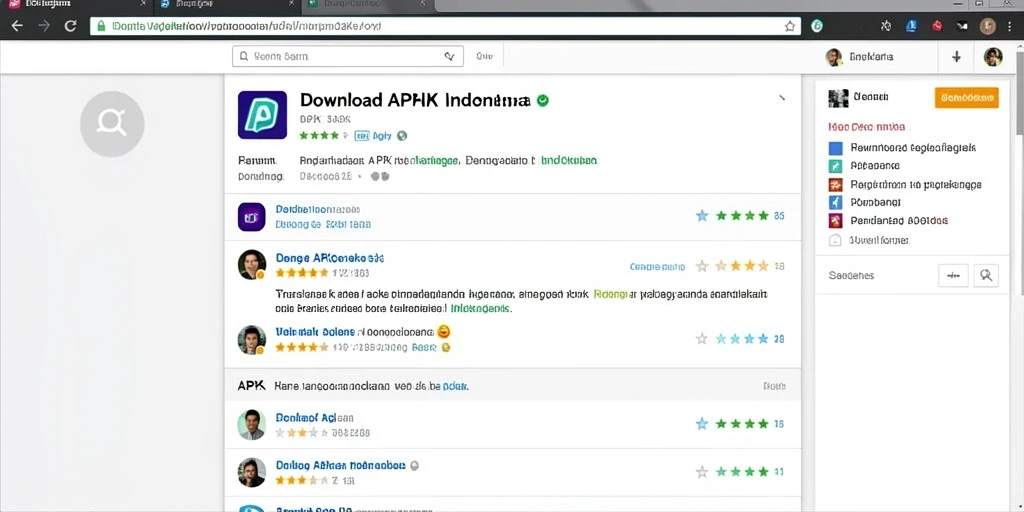Click the pixelated avatar icon in the sidebar
This screenshot has width=1024, height=512.
[x=838, y=98]
